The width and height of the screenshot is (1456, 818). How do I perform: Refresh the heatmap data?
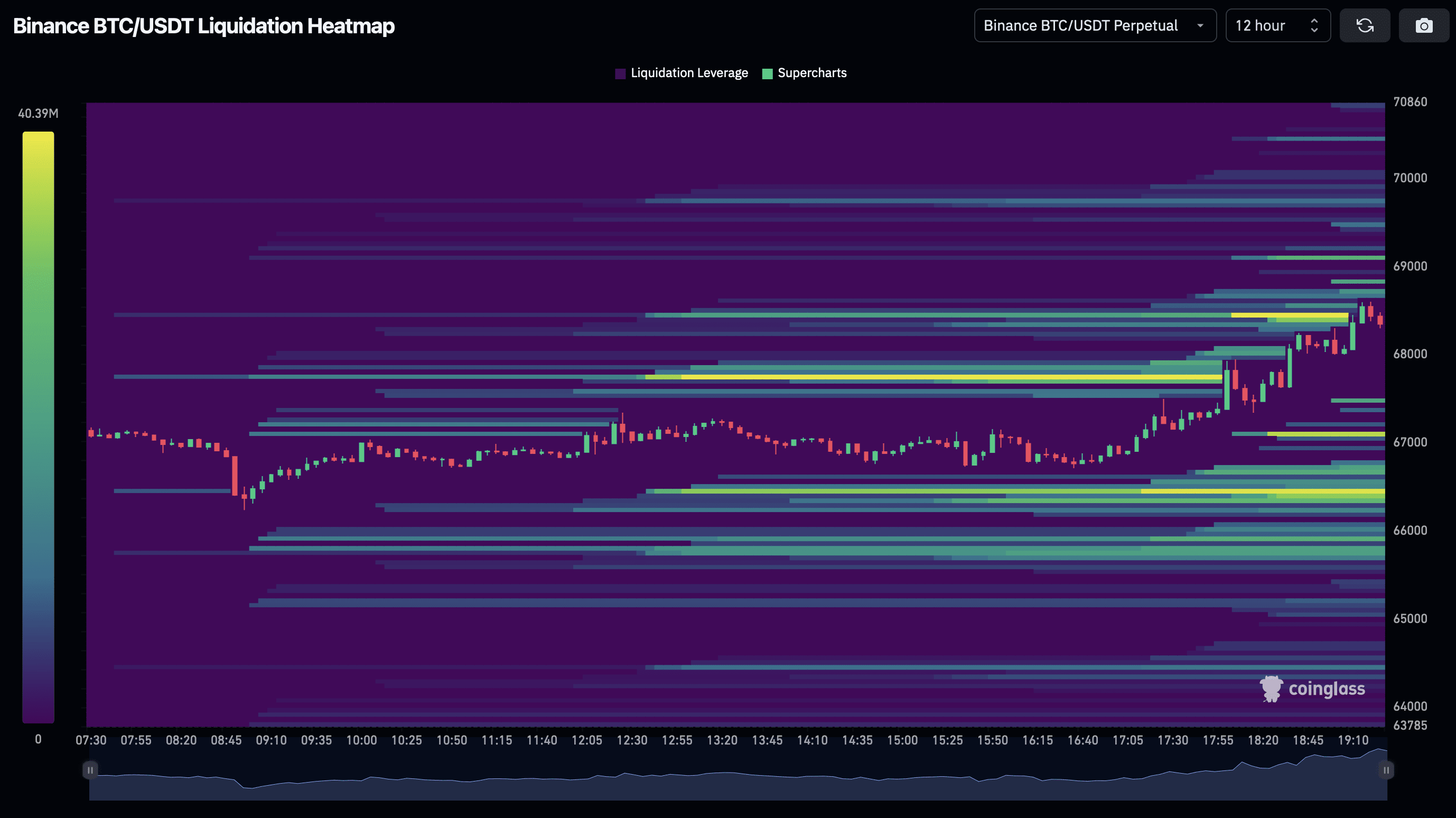point(1365,25)
